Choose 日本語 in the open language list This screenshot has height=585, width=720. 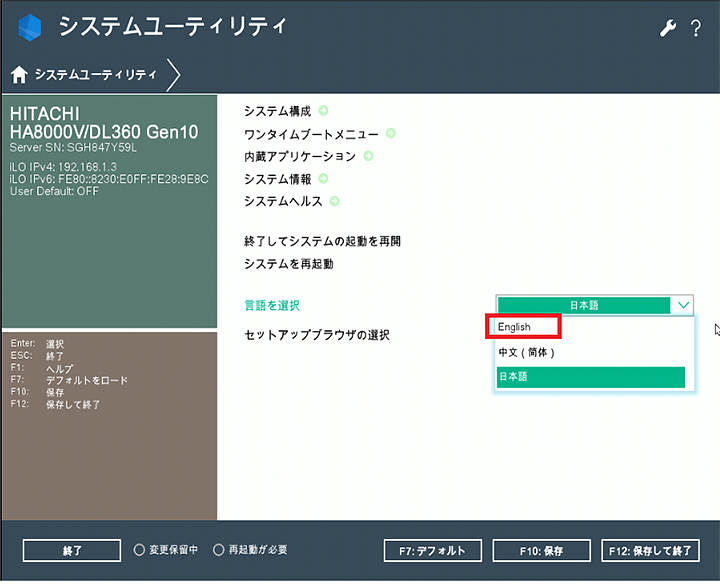pyautogui.click(x=591, y=377)
